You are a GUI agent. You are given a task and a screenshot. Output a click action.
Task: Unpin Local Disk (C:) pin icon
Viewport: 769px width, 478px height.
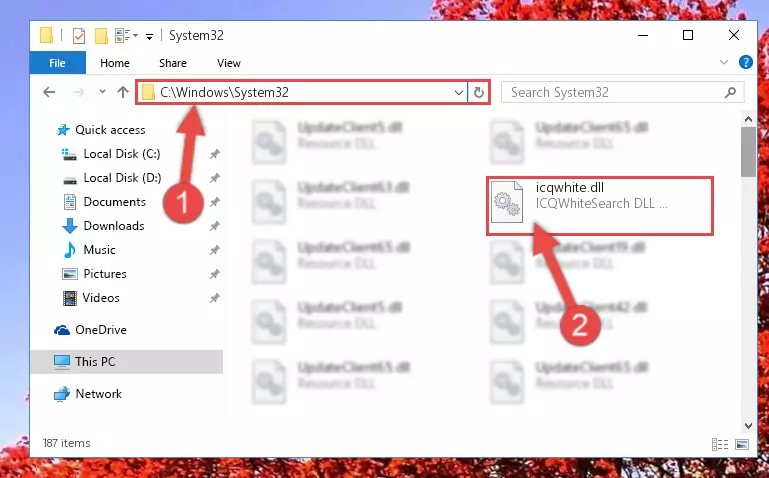pos(214,154)
